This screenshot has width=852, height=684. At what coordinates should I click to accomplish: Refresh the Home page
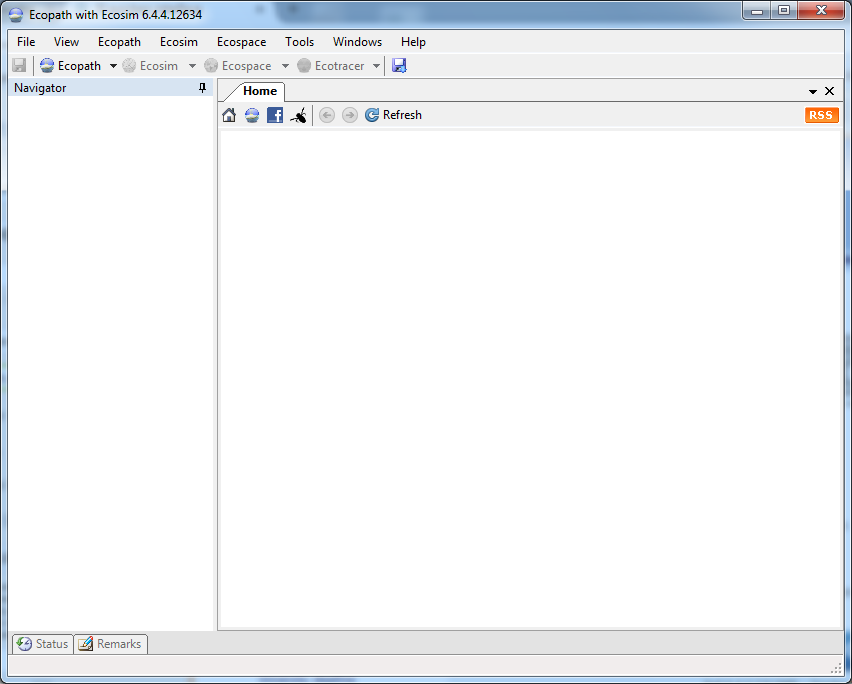coord(393,115)
